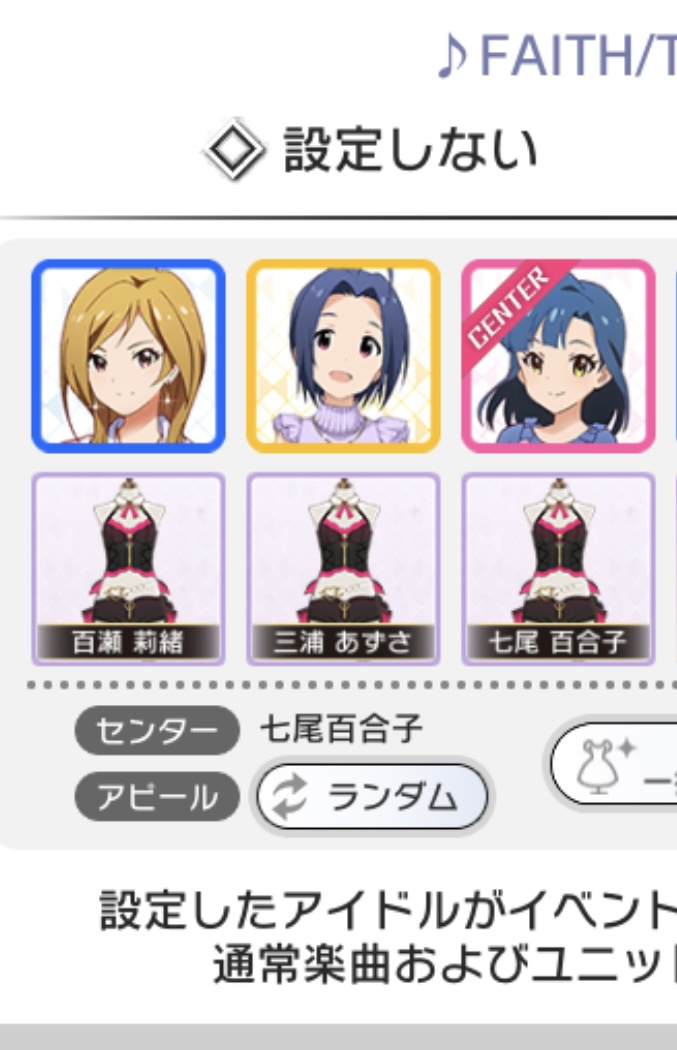Click the センター label badge
The image size is (677, 1050).
pos(157,730)
